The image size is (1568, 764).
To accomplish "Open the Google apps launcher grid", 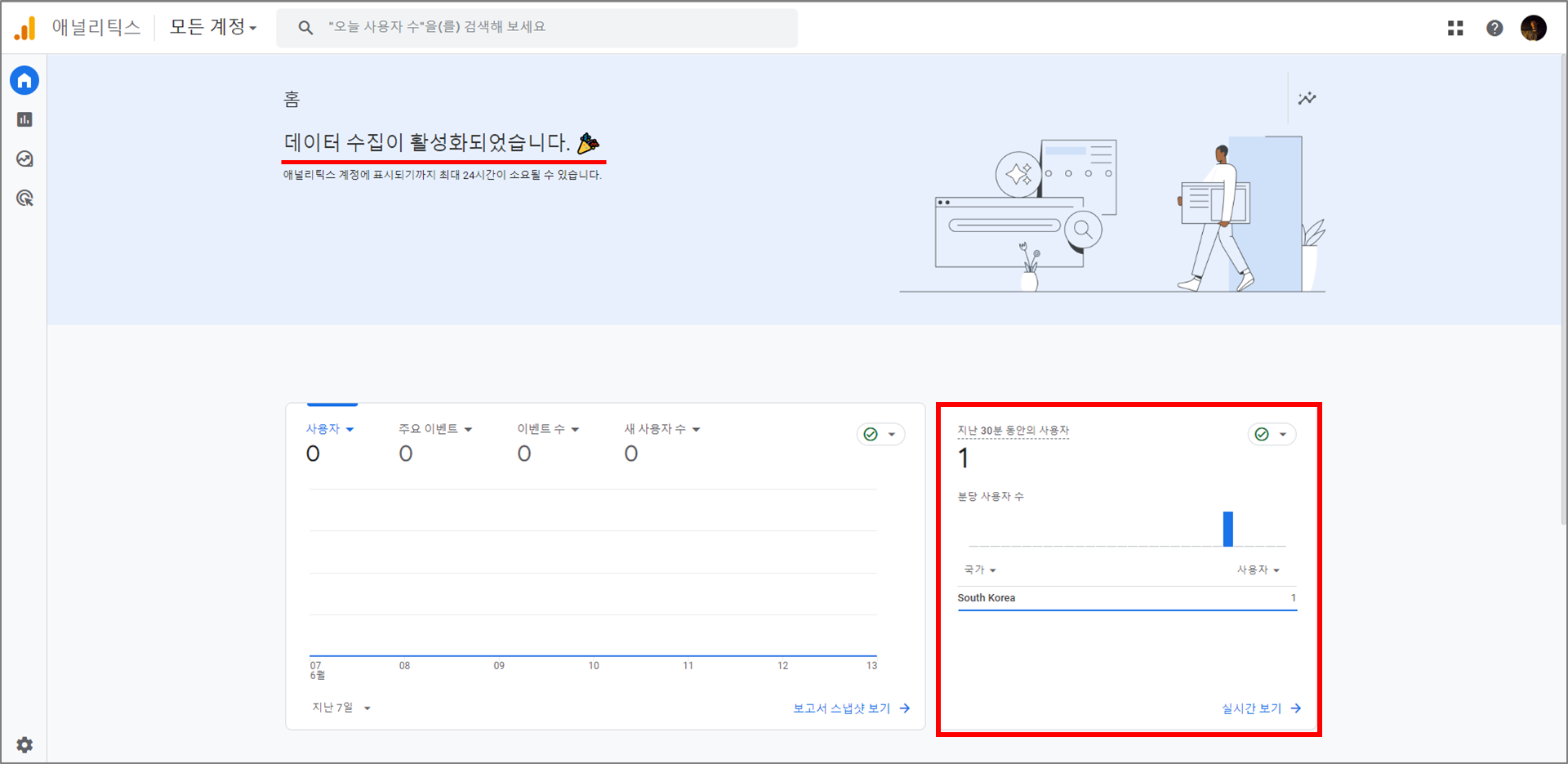I will point(1455,28).
